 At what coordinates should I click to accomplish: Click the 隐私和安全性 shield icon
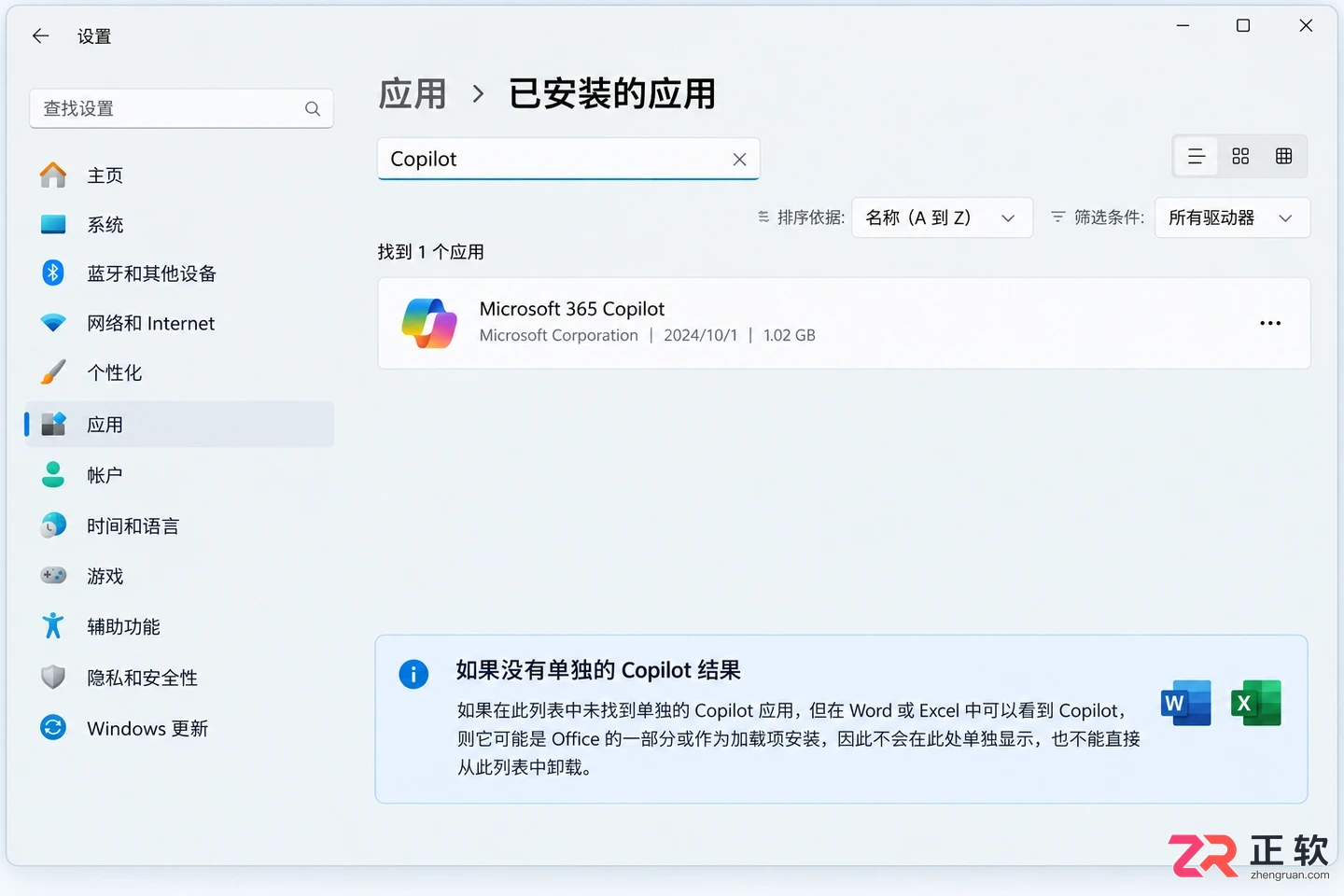point(53,678)
